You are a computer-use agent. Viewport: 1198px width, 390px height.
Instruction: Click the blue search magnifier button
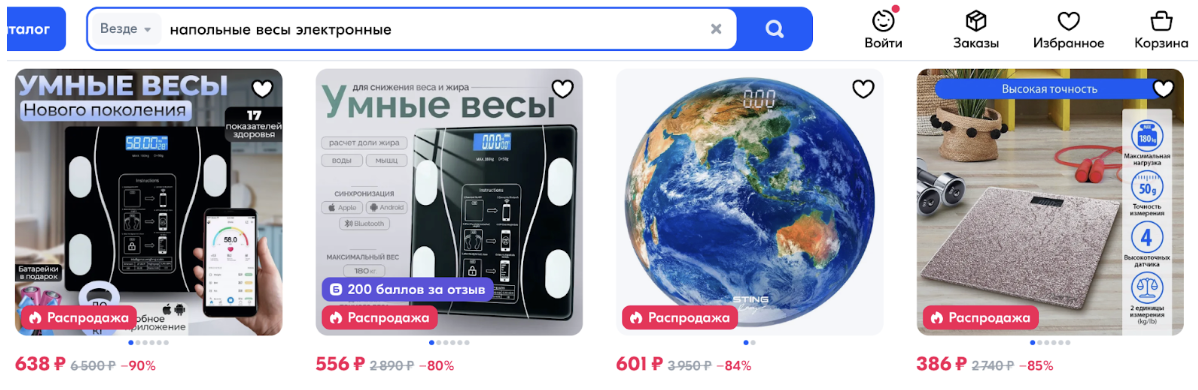[774, 29]
